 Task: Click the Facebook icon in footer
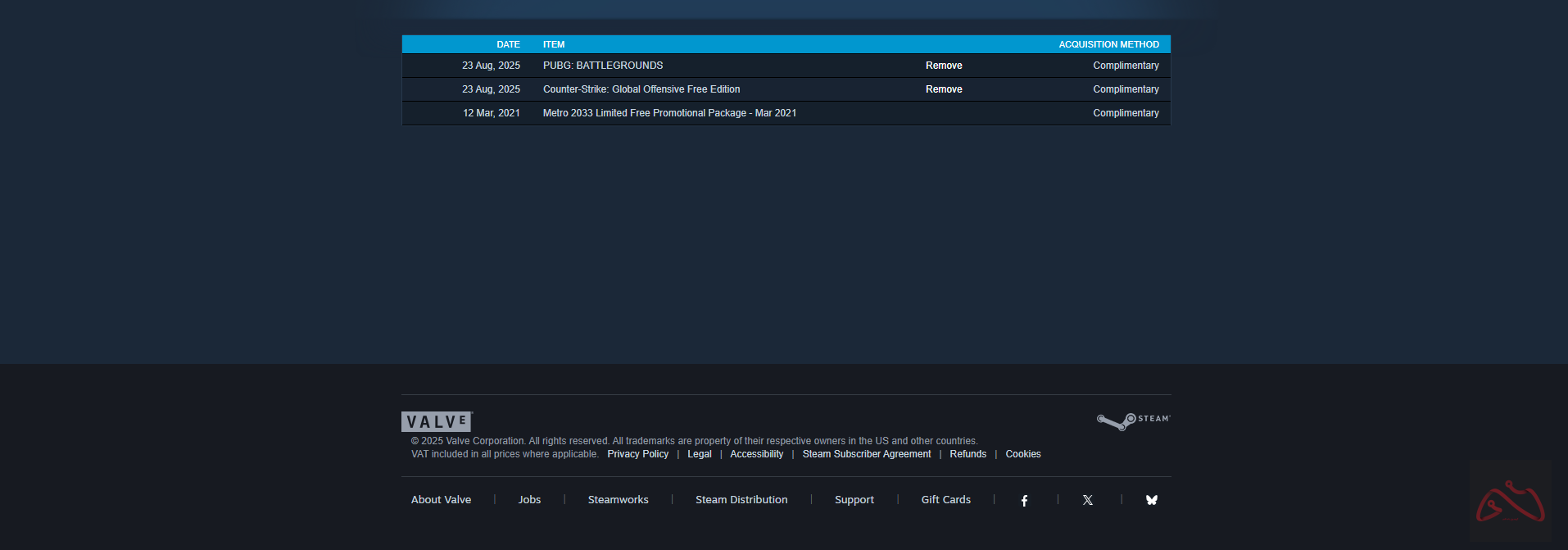(1024, 500)
